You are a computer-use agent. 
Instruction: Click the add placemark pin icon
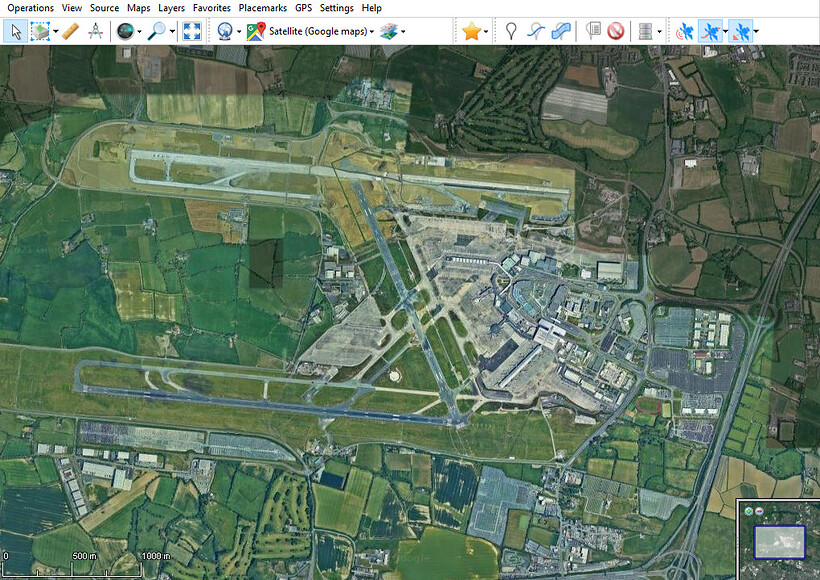511,31
